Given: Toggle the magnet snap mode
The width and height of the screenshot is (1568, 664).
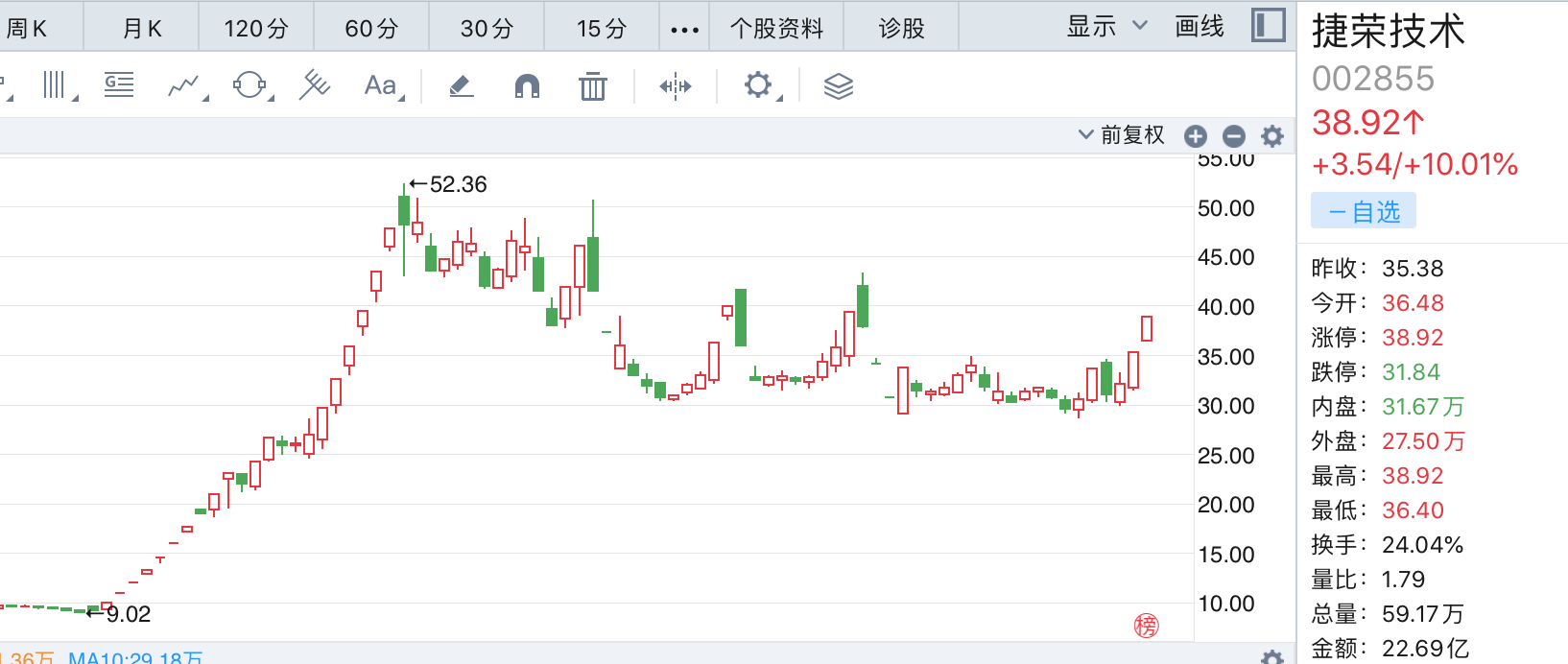Looking at the screenshot, I should tap(527, 86).
